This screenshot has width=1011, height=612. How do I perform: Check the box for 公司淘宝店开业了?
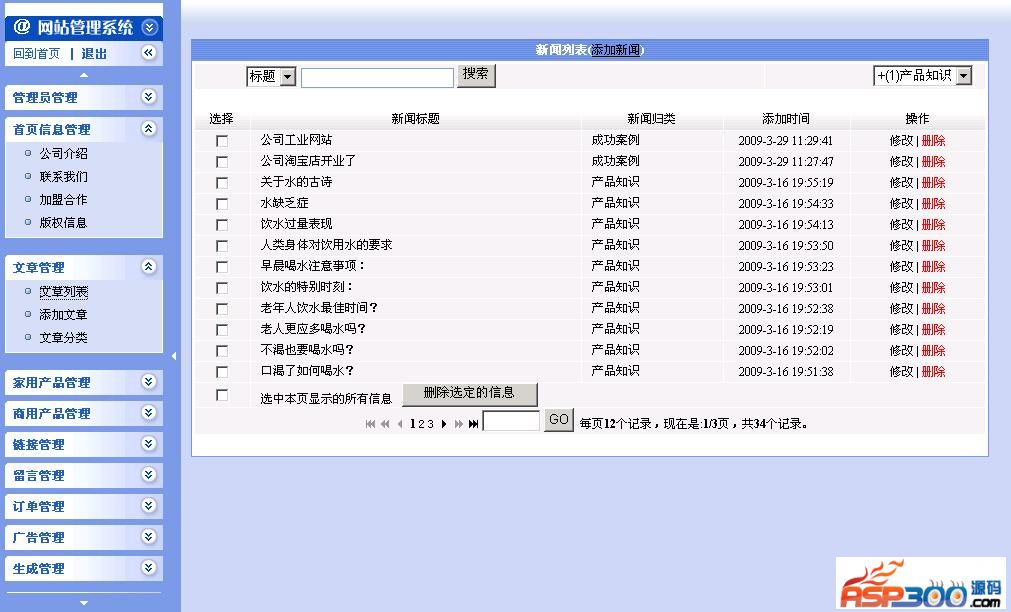point(222,162)
